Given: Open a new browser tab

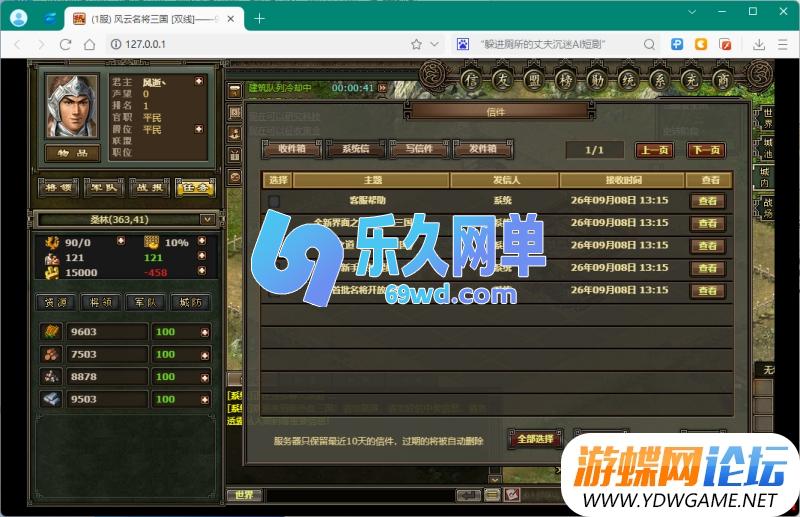Looking at the screenshot, I should (x=259, y=19).
